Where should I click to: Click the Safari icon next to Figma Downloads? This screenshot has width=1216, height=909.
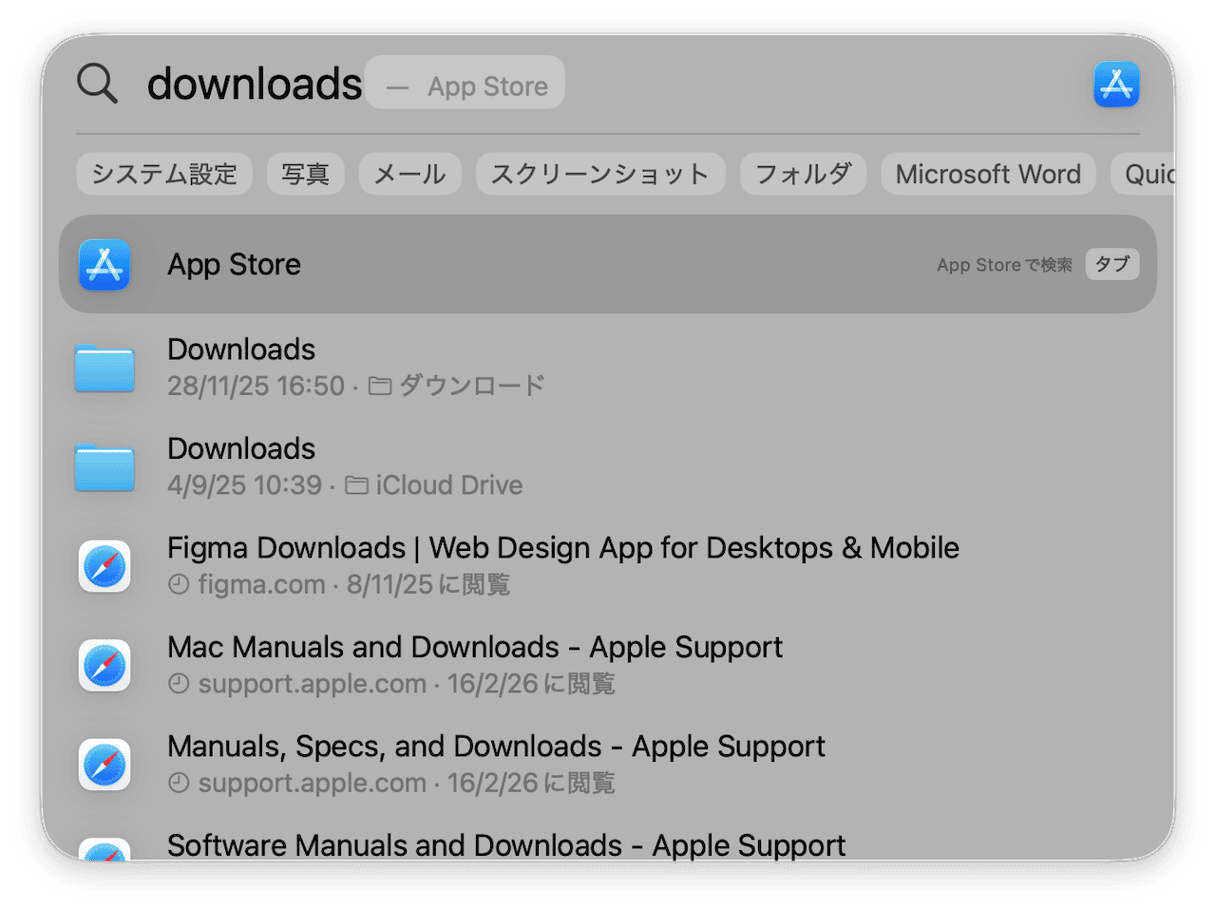tap(105, 566)
